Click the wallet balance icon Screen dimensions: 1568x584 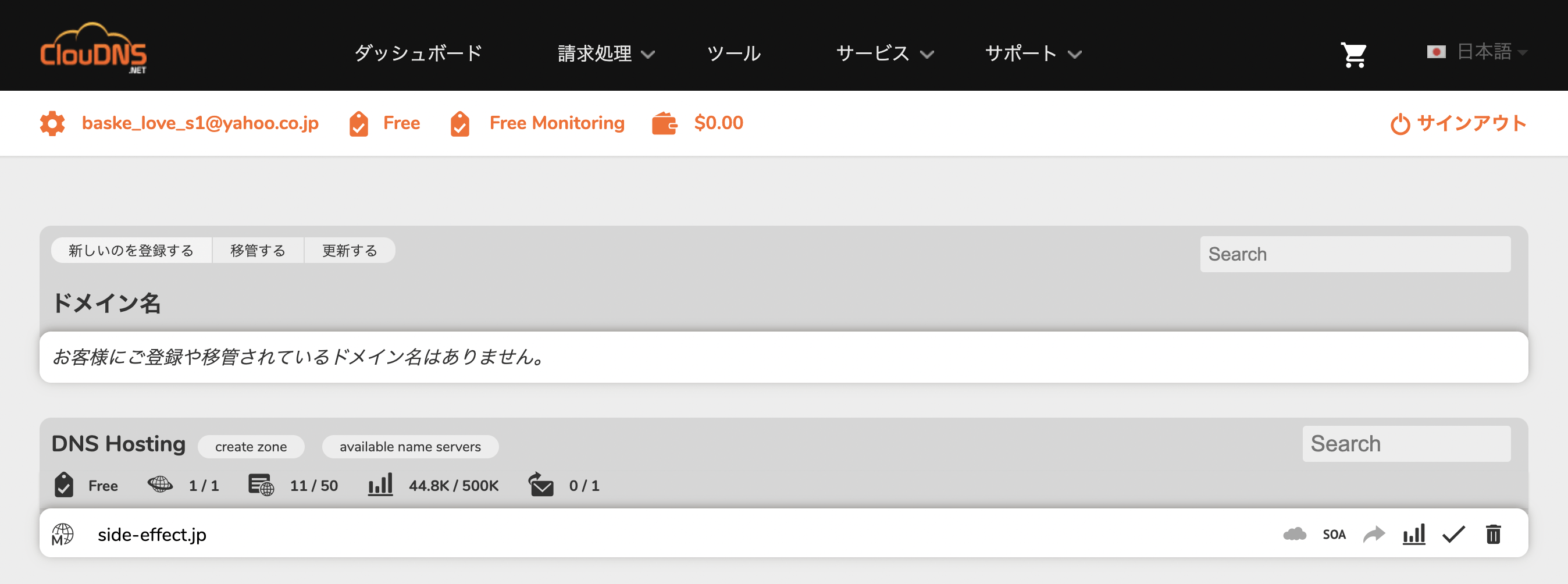[x=664, y=123]
